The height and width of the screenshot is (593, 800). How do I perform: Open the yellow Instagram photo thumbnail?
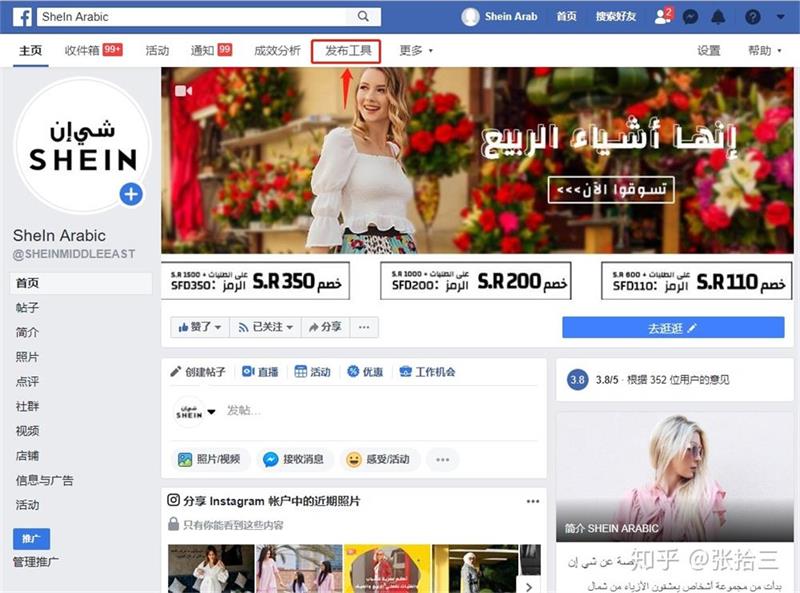(x=387, y=569)
